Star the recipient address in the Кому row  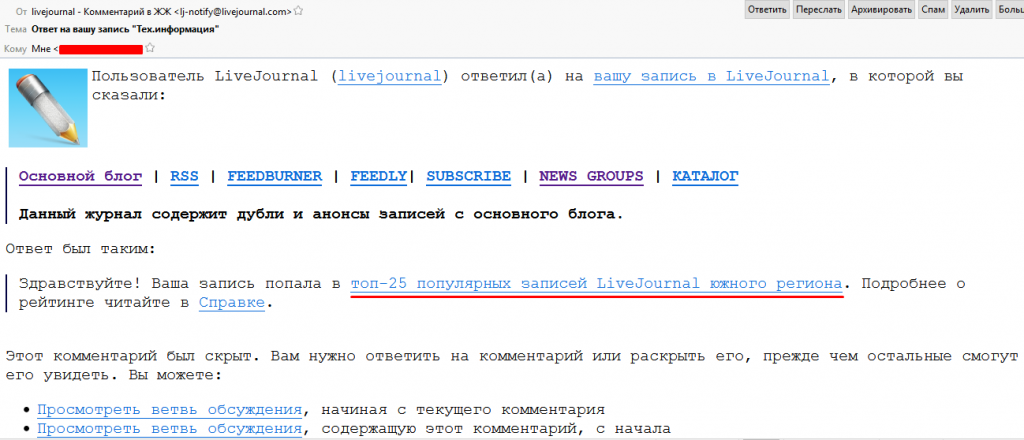click(x=150, y=48)
